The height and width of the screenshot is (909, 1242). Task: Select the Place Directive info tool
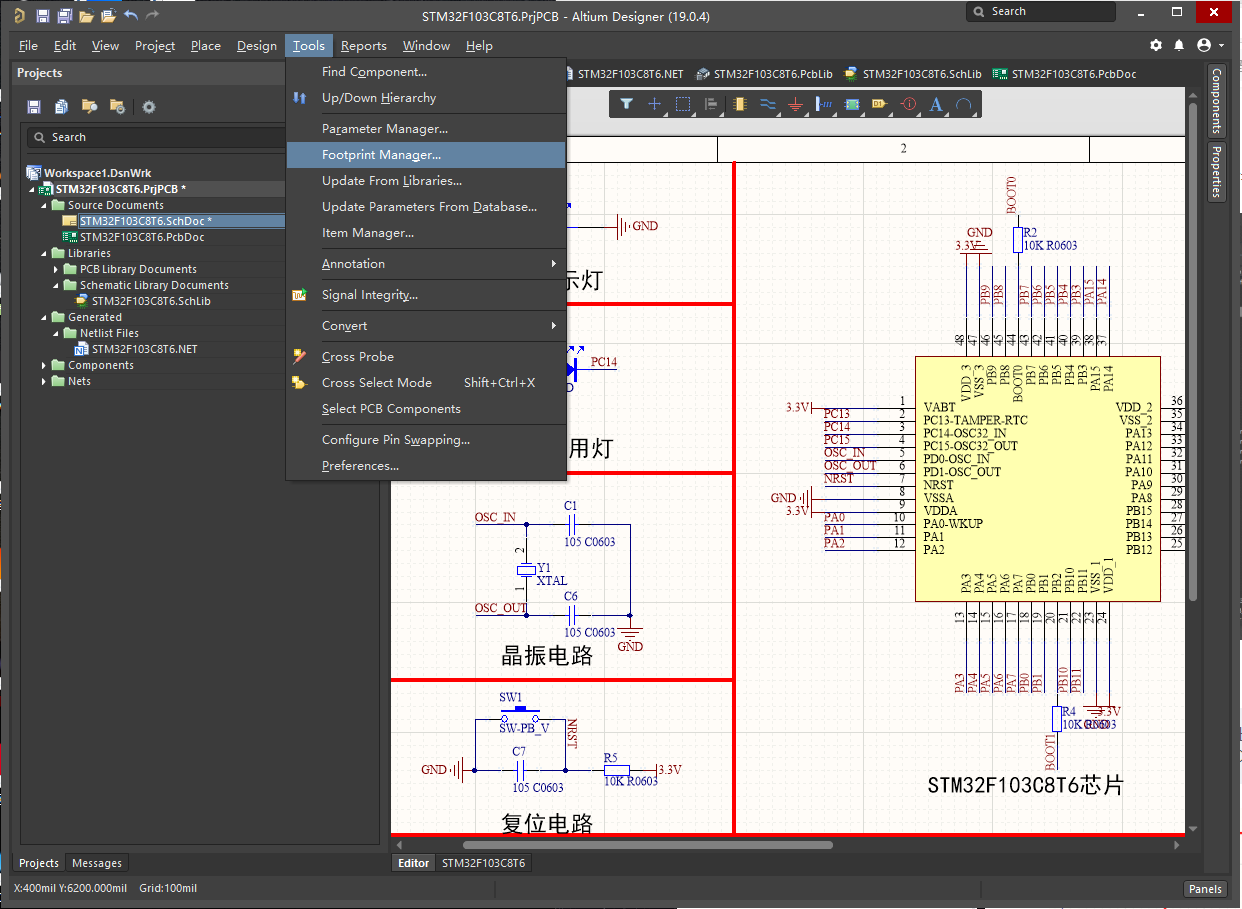(908, 104)
